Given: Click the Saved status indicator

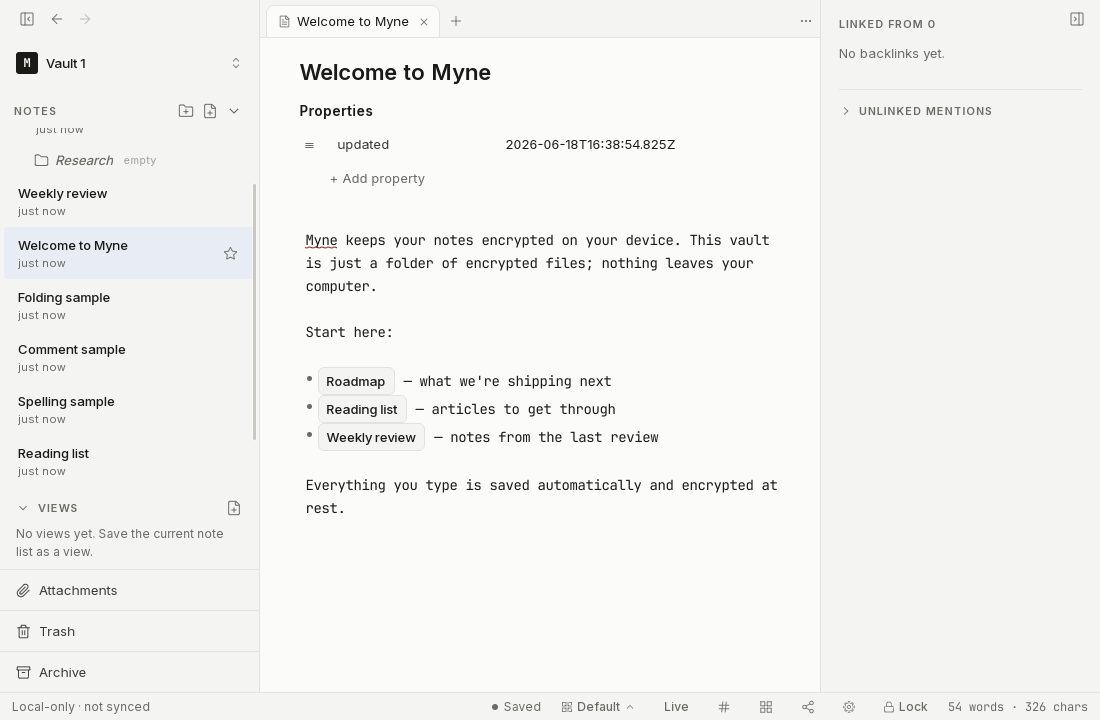Looking at the screenshot, I should tap(516, 707).
